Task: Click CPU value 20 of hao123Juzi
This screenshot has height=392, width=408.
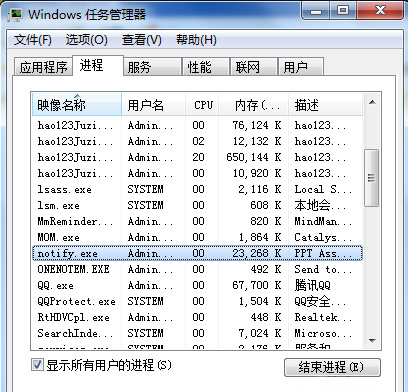Action: point(198,157)
